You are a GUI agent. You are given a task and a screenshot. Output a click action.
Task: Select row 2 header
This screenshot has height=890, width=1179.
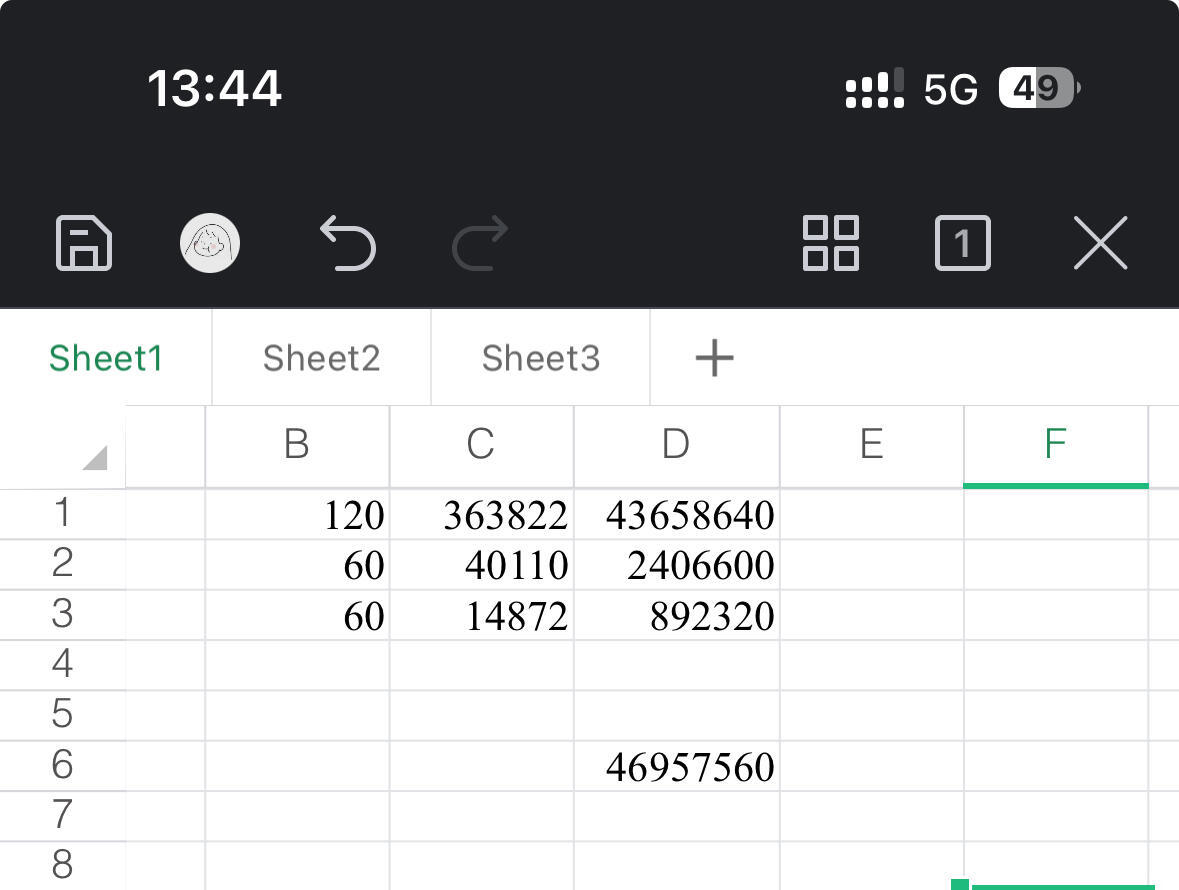62,564
